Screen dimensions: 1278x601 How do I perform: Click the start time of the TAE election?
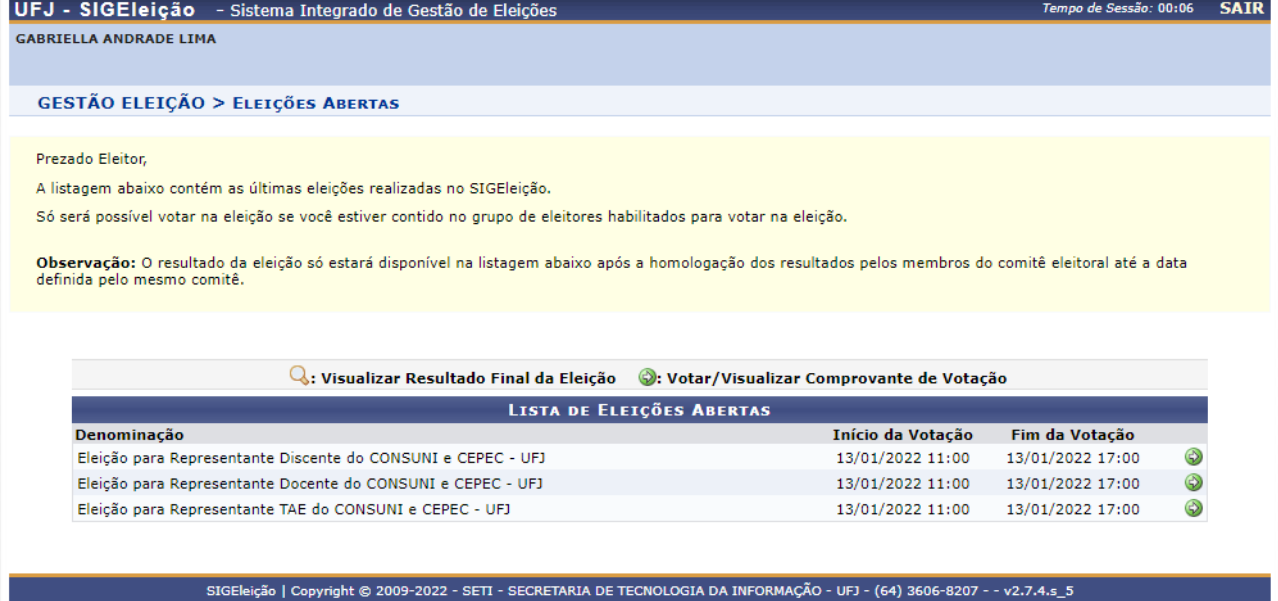coord(903,510)
